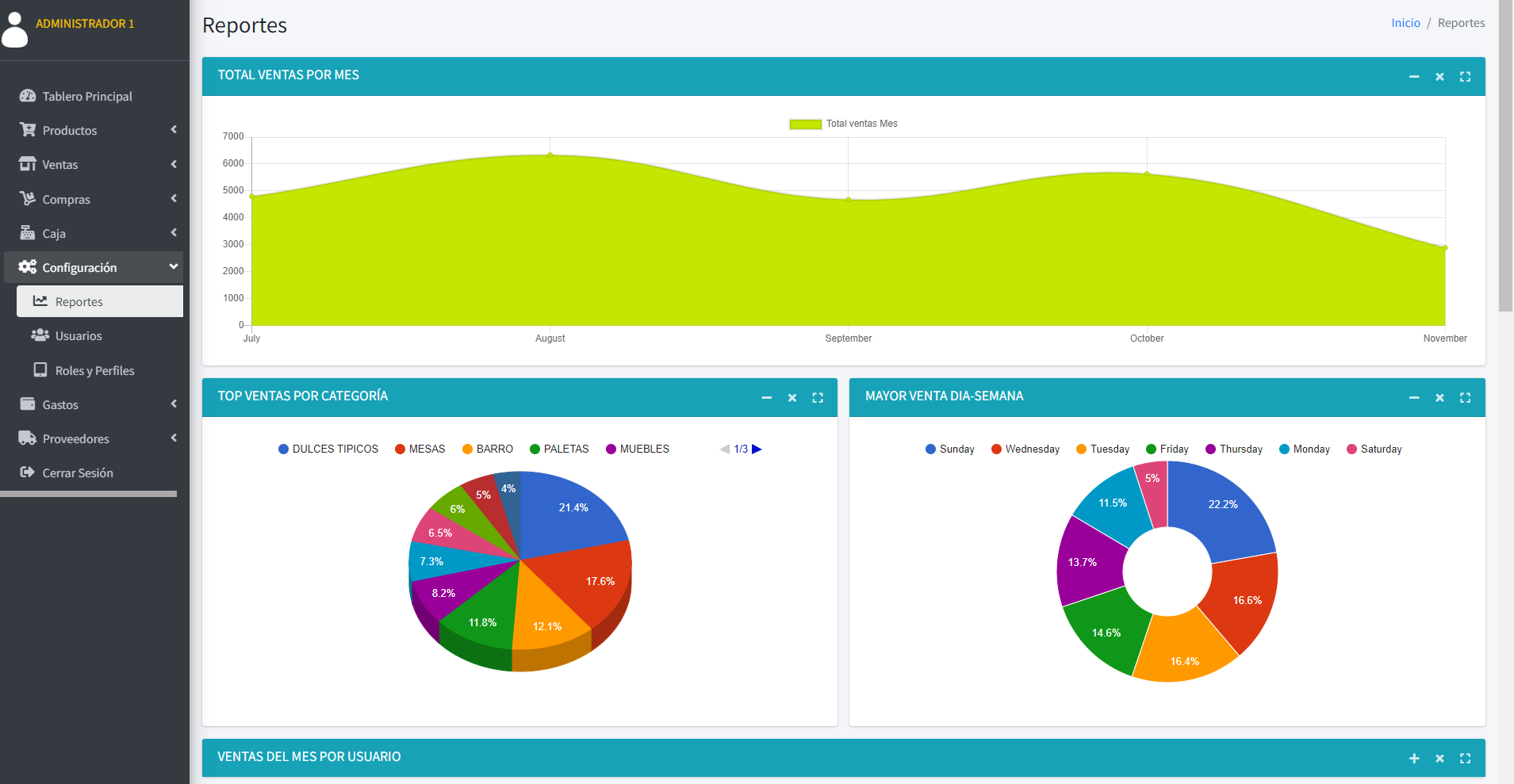Open Roles y Perfiles menu item

pos(100,370)
